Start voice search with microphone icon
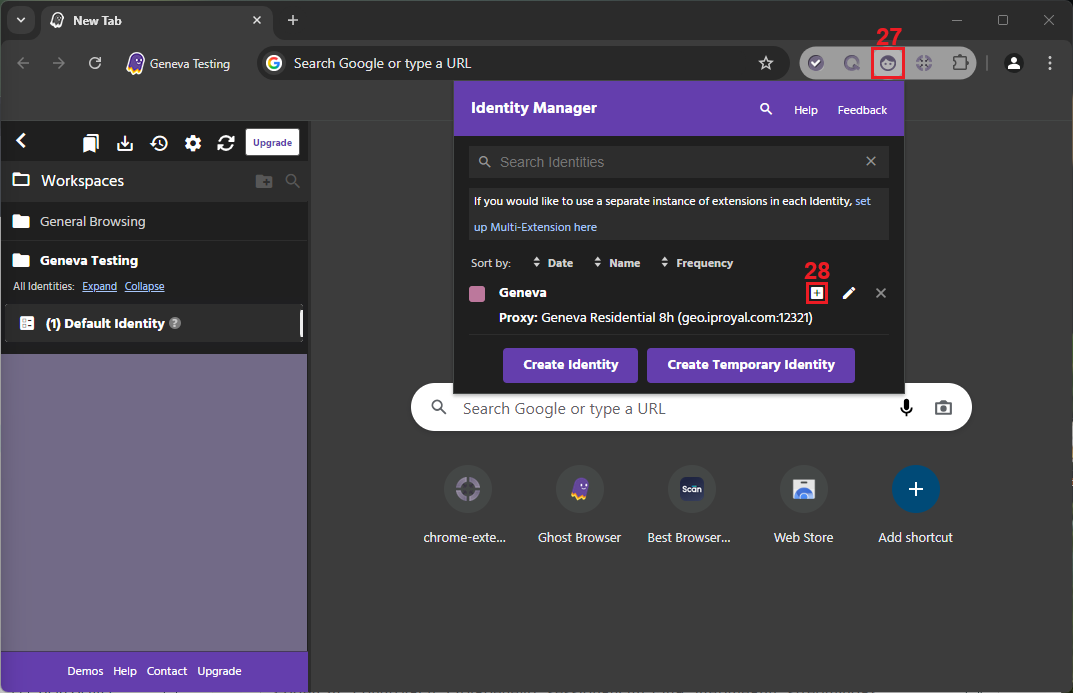Viewport: 1073px width, 693px height. coord(906,408)
